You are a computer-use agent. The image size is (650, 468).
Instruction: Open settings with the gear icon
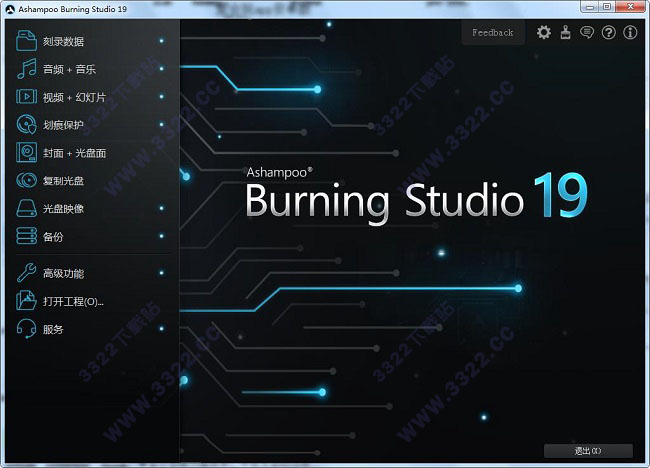pos(544,32)
